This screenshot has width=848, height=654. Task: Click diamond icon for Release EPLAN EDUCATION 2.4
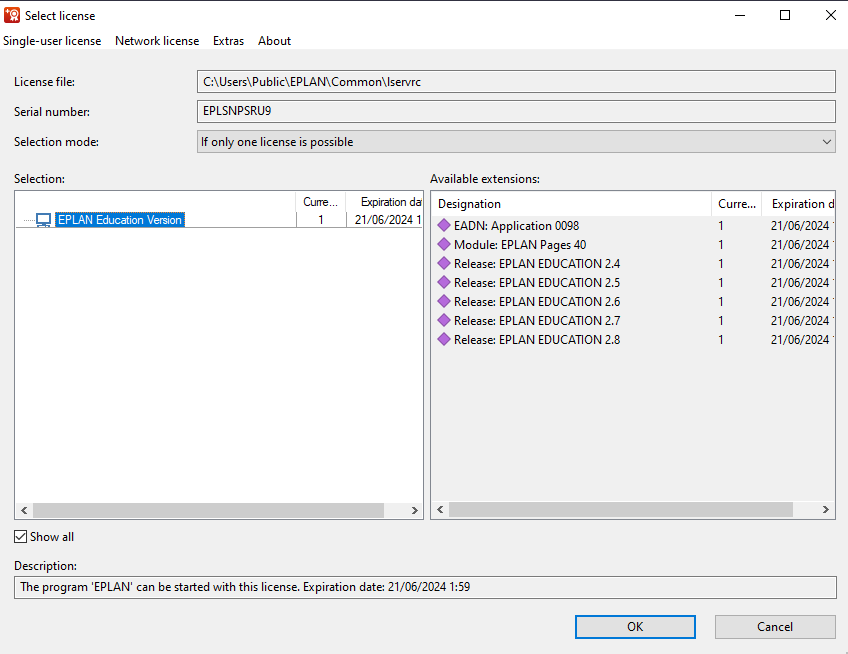[x=444, y=263]
